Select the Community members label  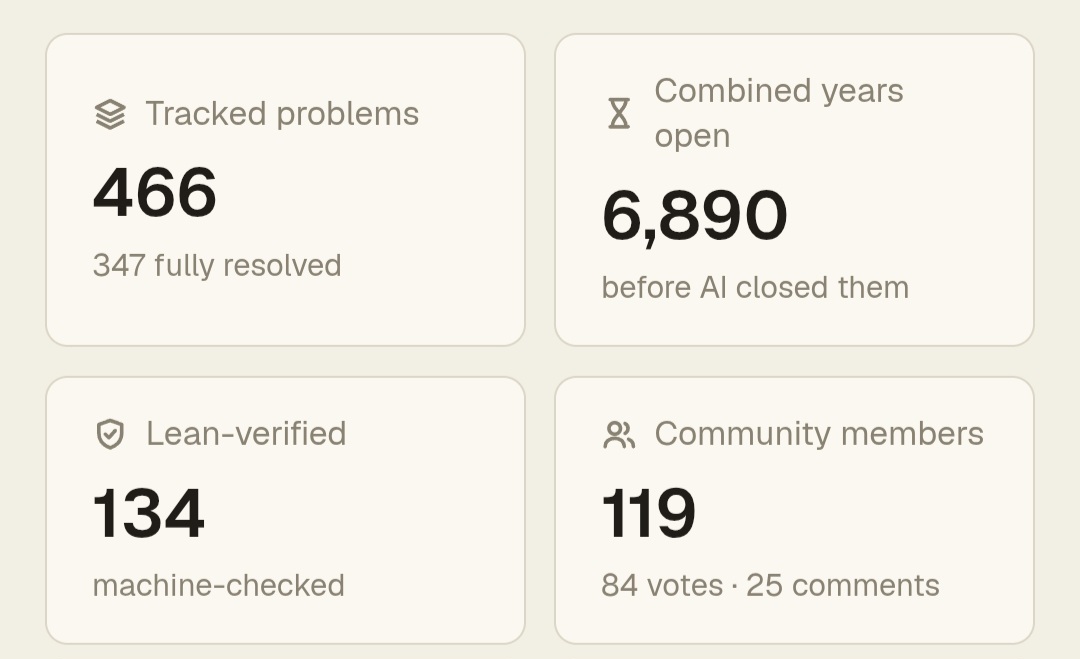click(x=819, y=435)
